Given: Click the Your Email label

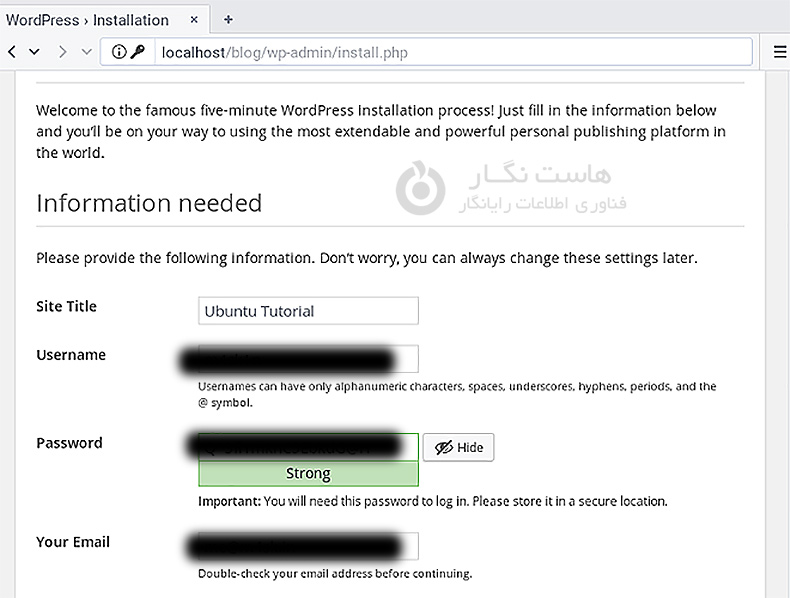Looking at the screenshot, I should tap(73, 542).
